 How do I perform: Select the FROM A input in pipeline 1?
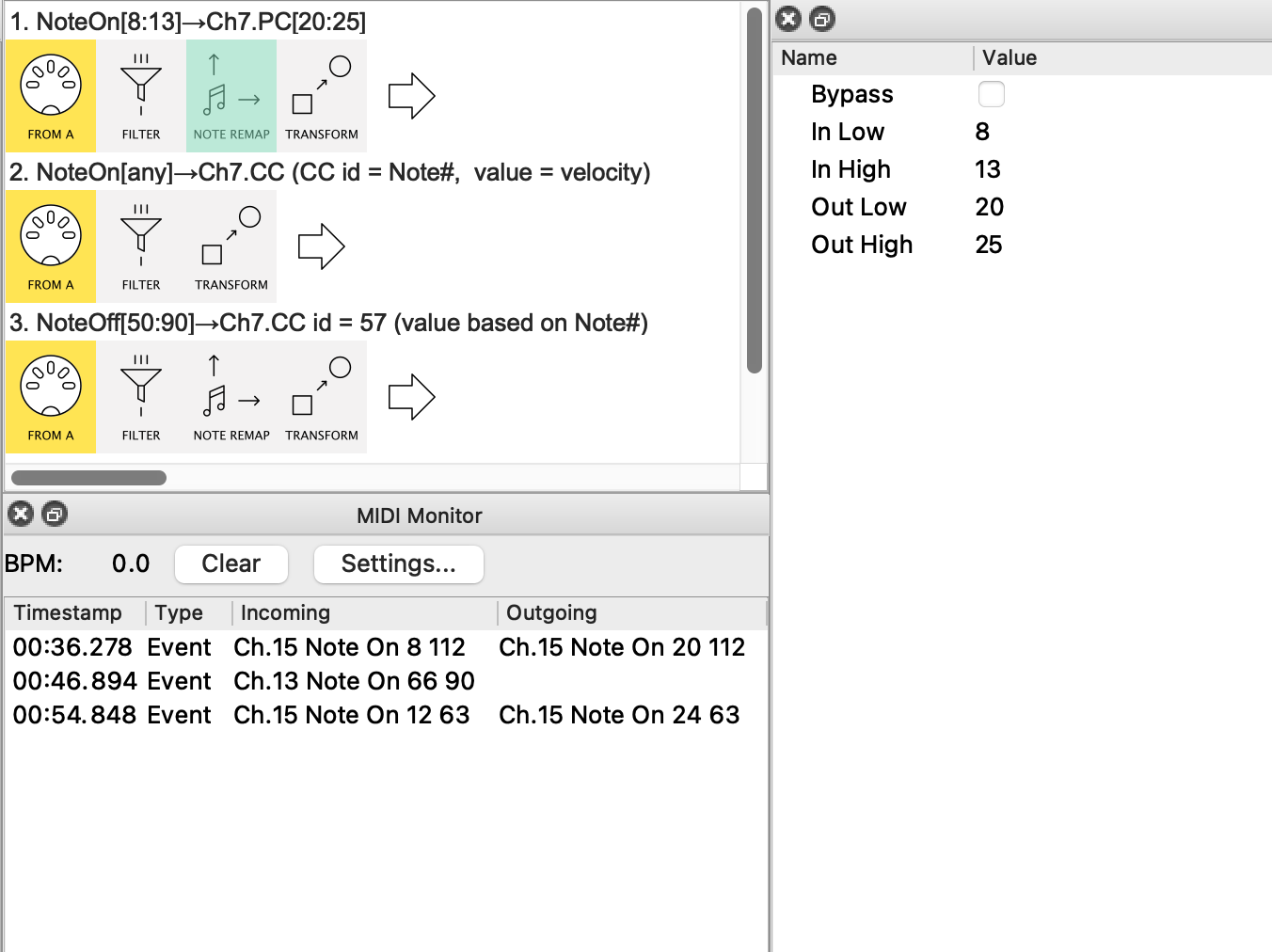tap(51, 95)
